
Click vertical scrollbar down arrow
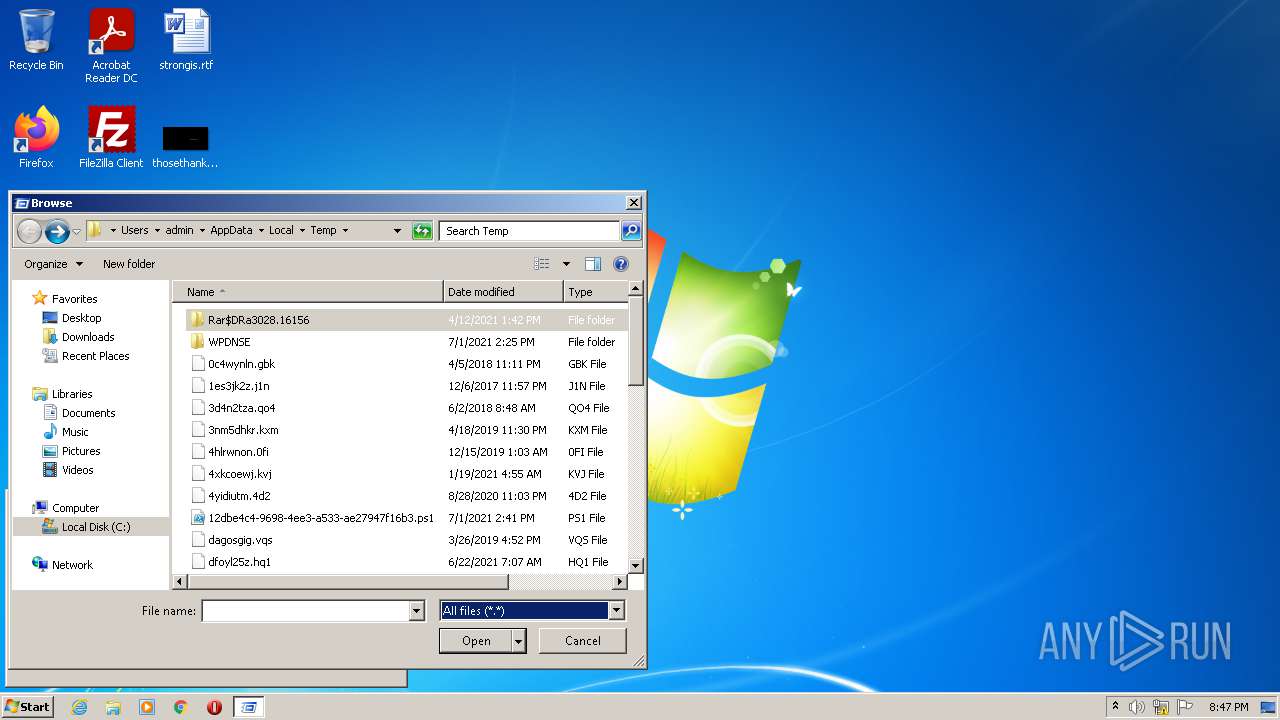[636, 567]
